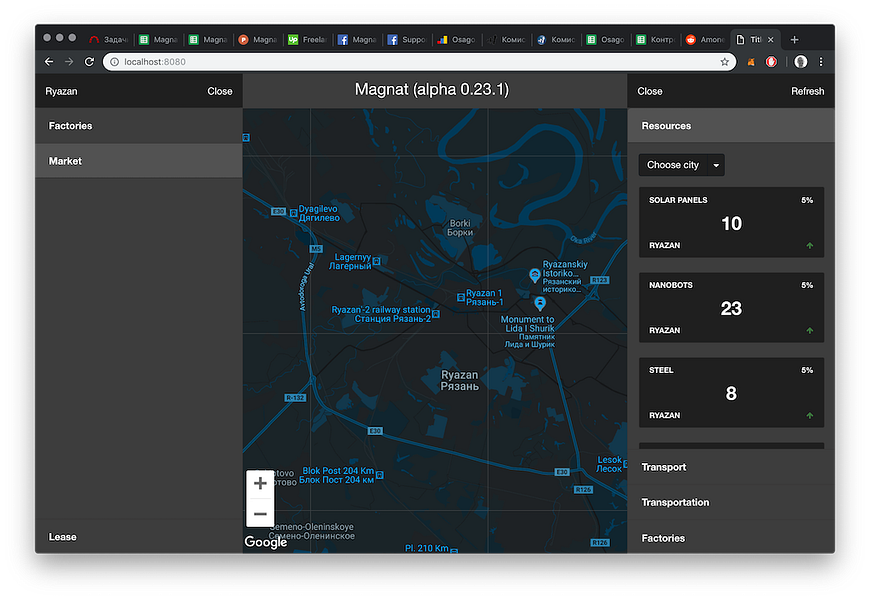Click the Ryazan Рязань city label on map
Viewport: 870px width, 600px height.
click(459, 380)
